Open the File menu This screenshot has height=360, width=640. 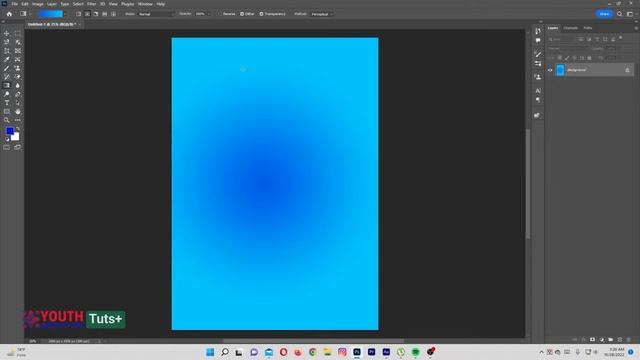pos(14,4)
